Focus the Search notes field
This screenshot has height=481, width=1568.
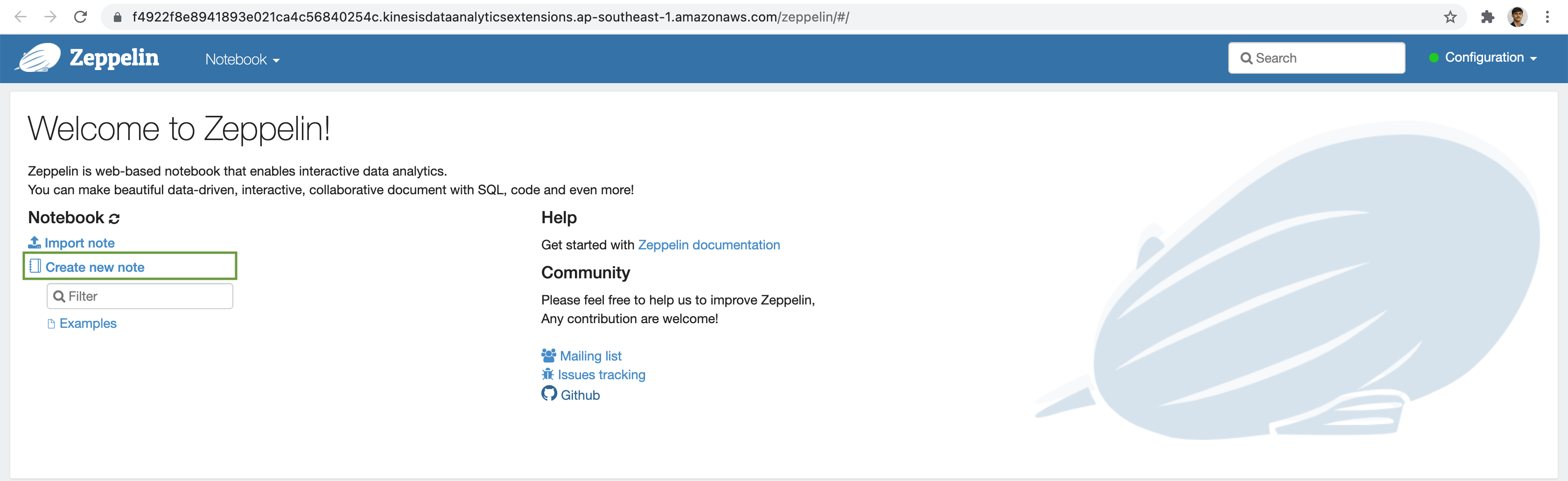click(x=1316, y=58)
